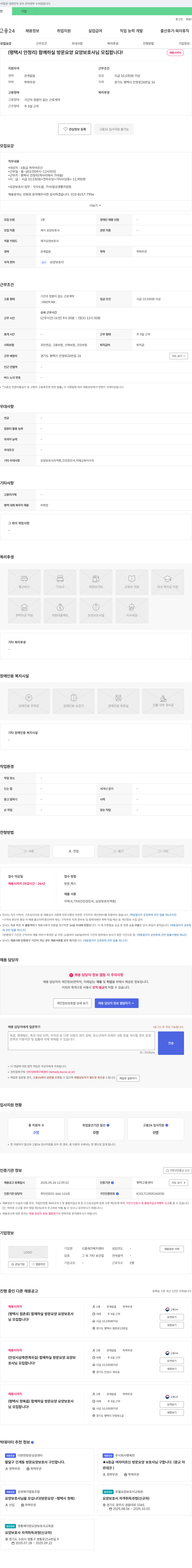Click info icon beside 빅데이터 추천 정보

(x=32, y=1442)
